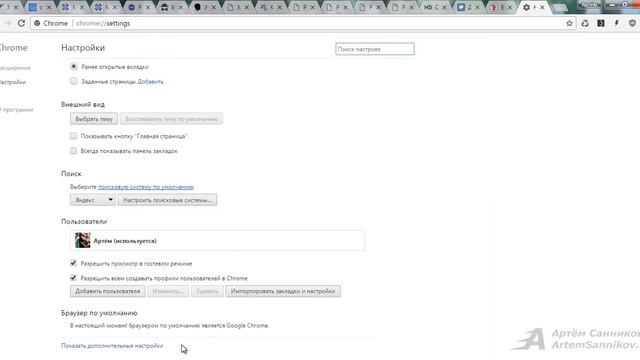Click 'Импортировать закладки и настройки' button
Screen dimensions: 640x360
(283, 291)
